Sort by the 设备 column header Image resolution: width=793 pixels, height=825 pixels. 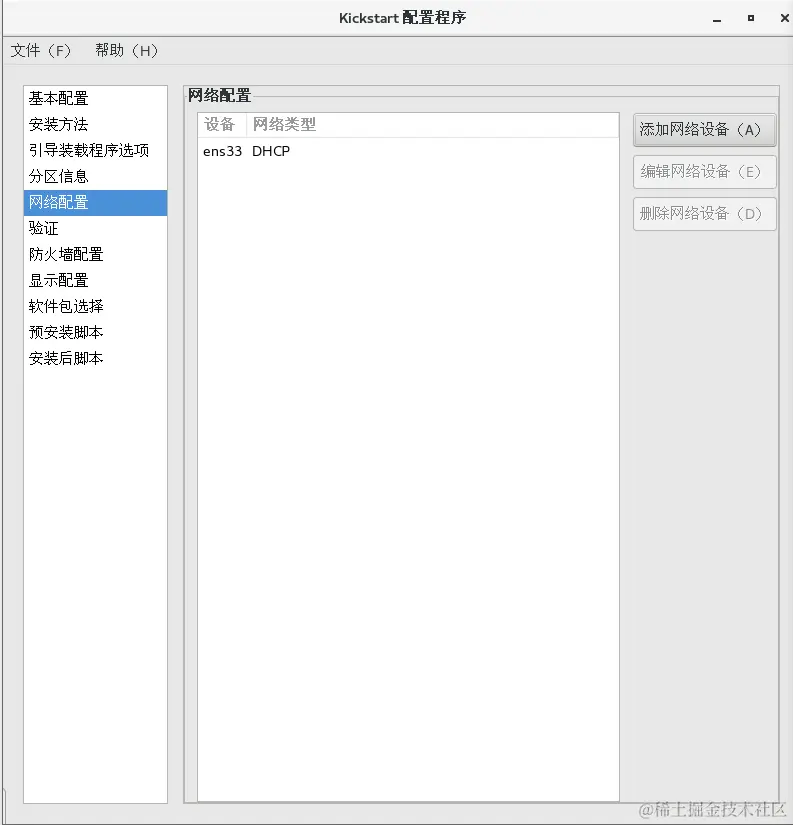[222, 125]
